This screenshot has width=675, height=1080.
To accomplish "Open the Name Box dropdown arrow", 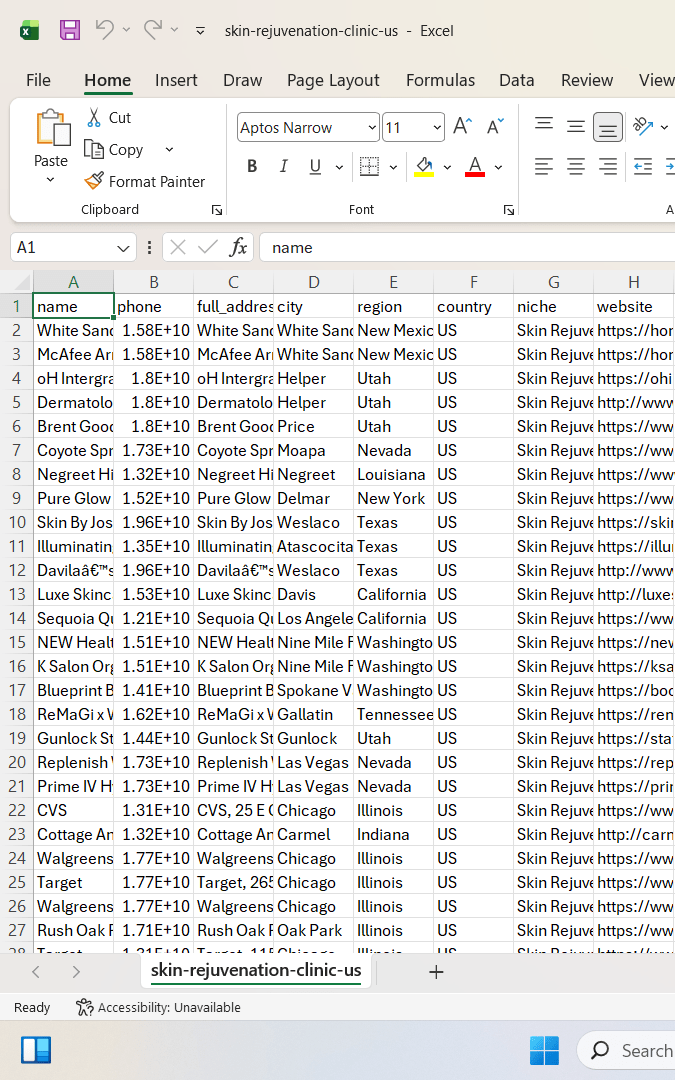I will [123, 248].
